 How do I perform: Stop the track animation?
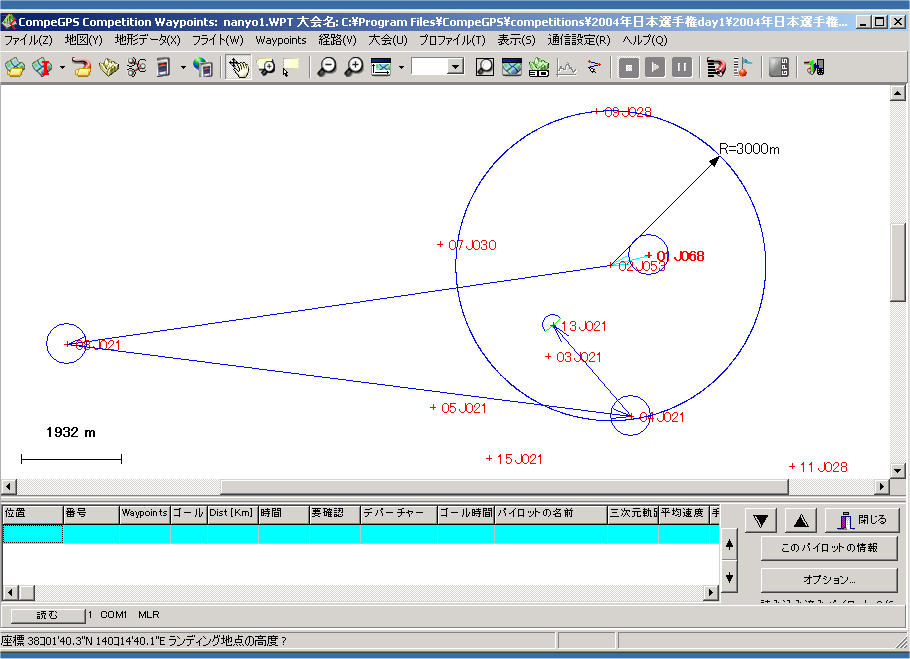[x=629, y=67]
